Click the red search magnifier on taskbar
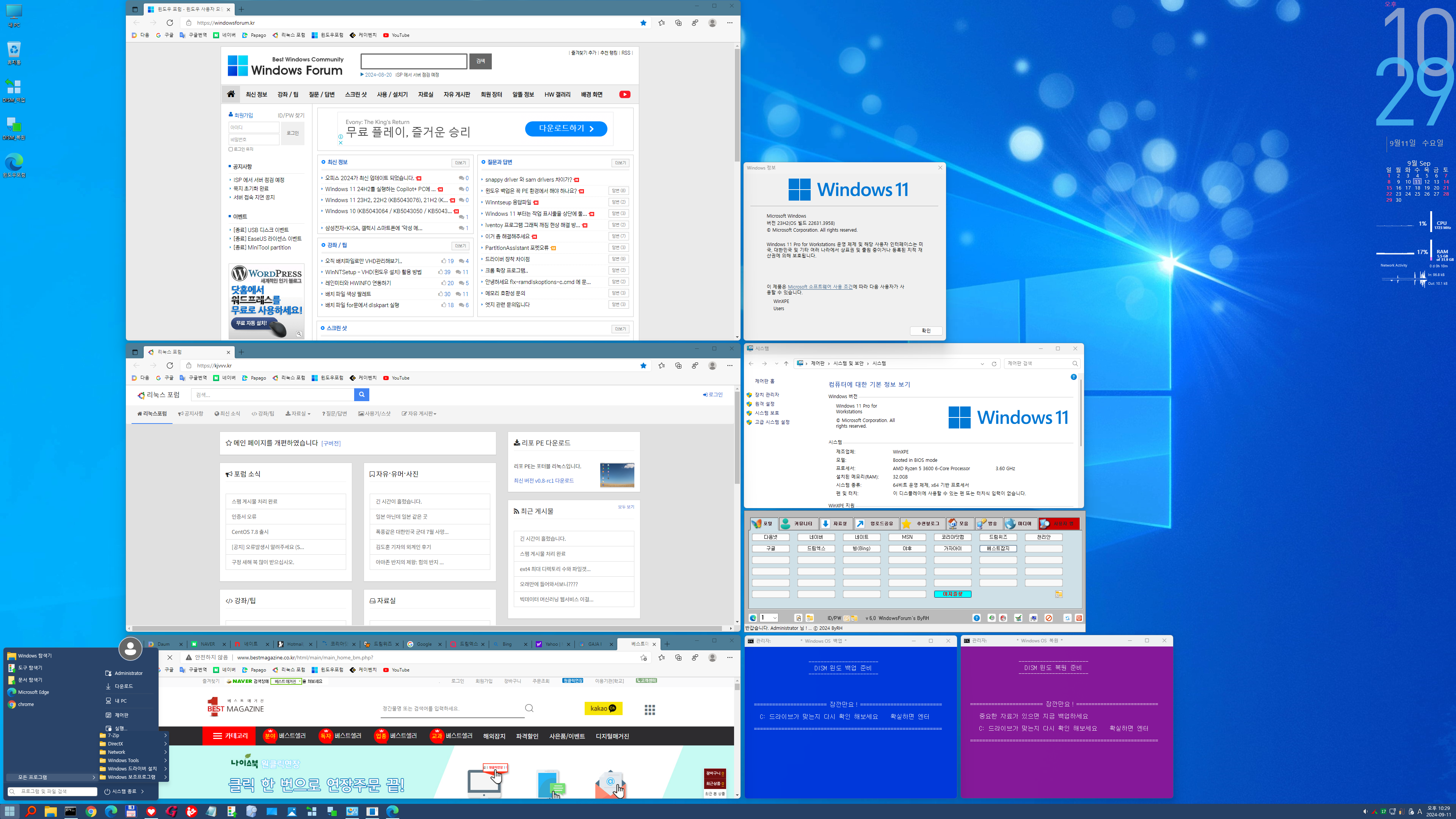1456x819 pixels. point(30,811)
